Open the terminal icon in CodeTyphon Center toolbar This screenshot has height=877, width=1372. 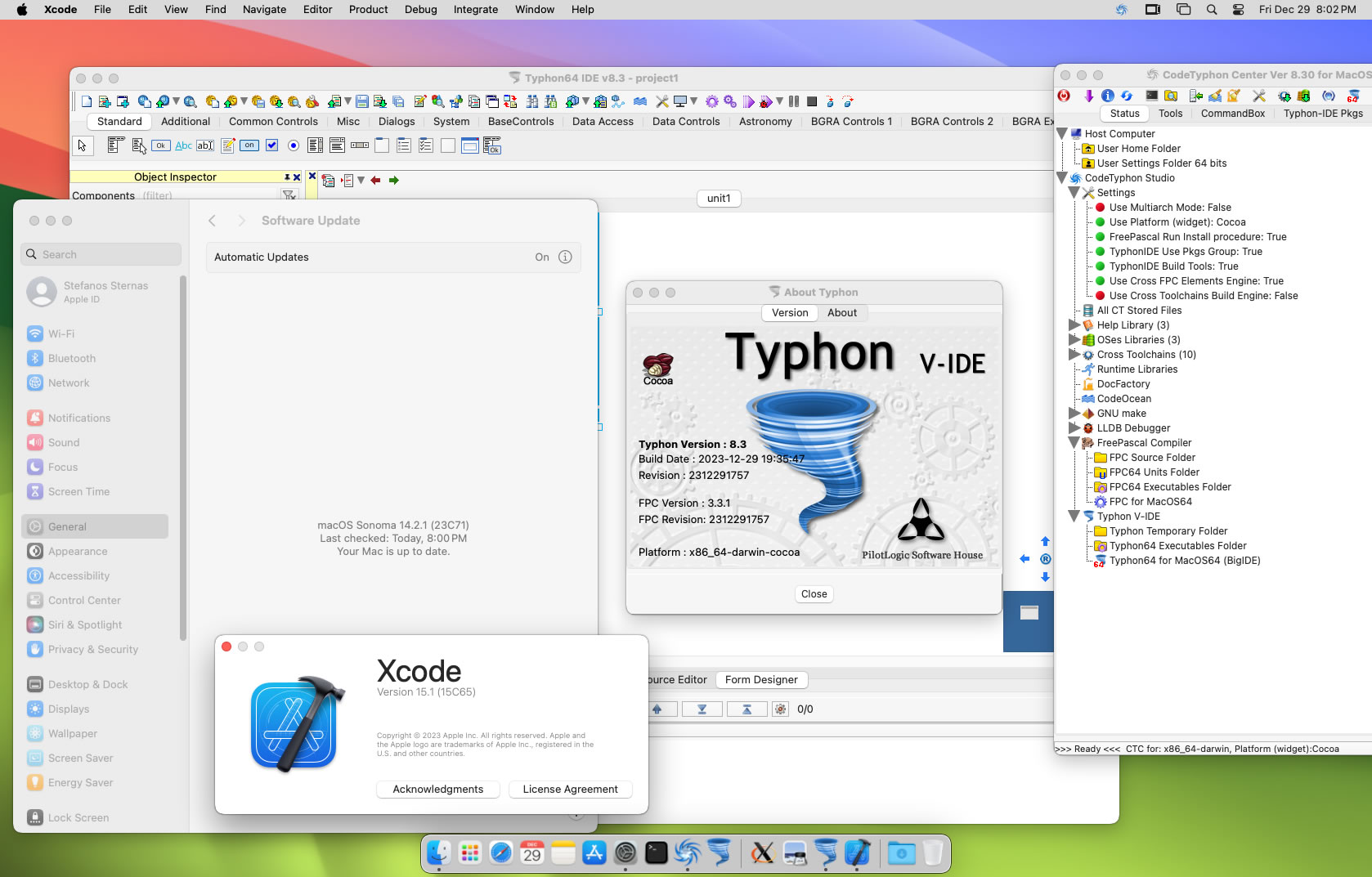tap(1152, 96)
